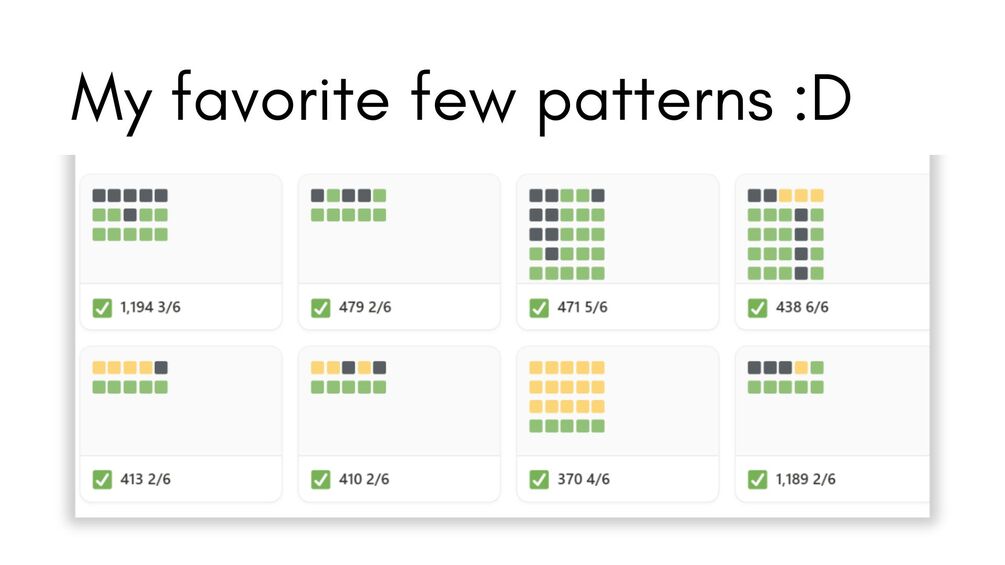Click the all-yellow 370 pattern grid

pyautogui.click(x=567, y=397)
